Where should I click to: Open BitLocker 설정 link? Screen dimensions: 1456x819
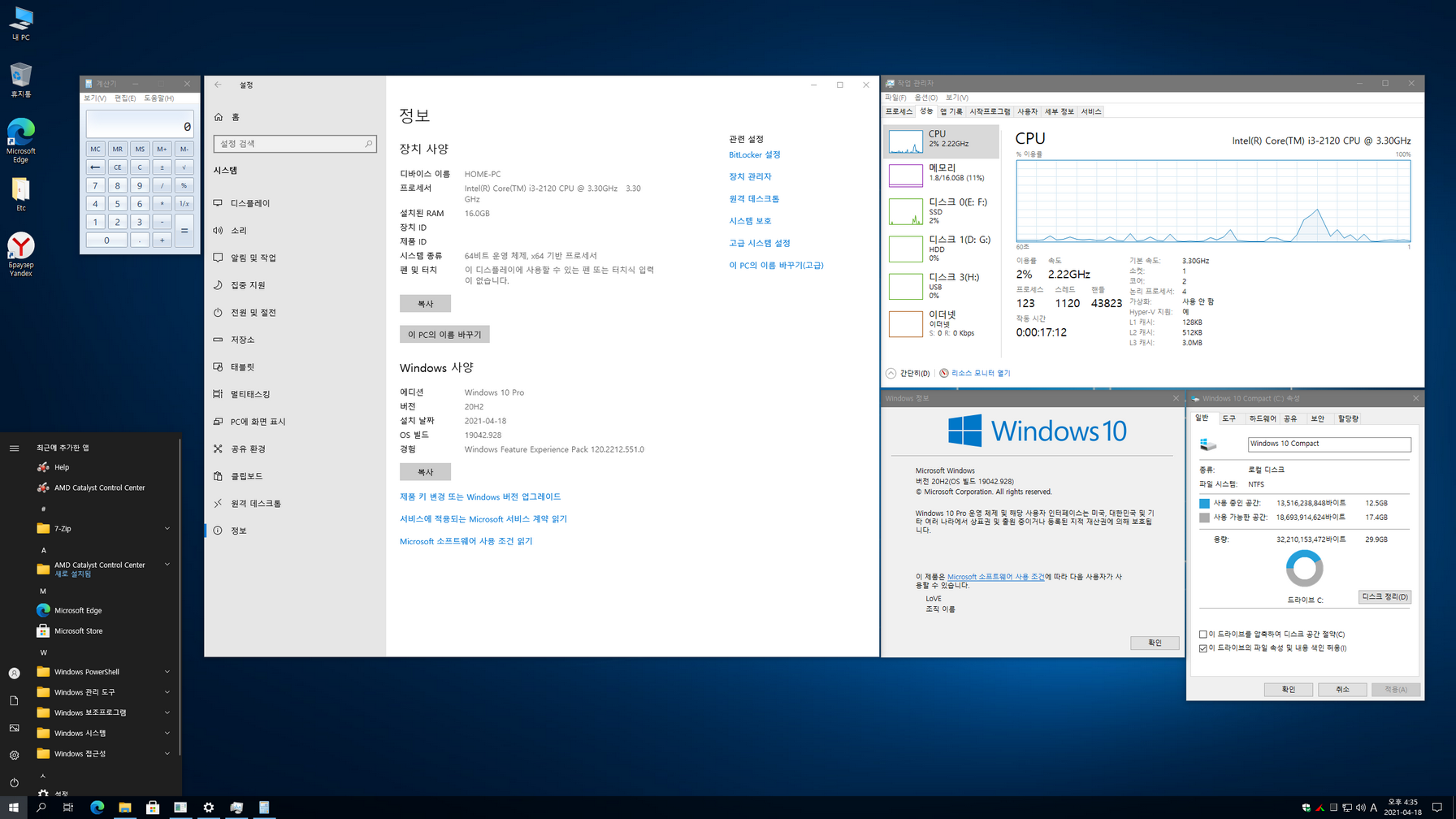tap(754, 154)
